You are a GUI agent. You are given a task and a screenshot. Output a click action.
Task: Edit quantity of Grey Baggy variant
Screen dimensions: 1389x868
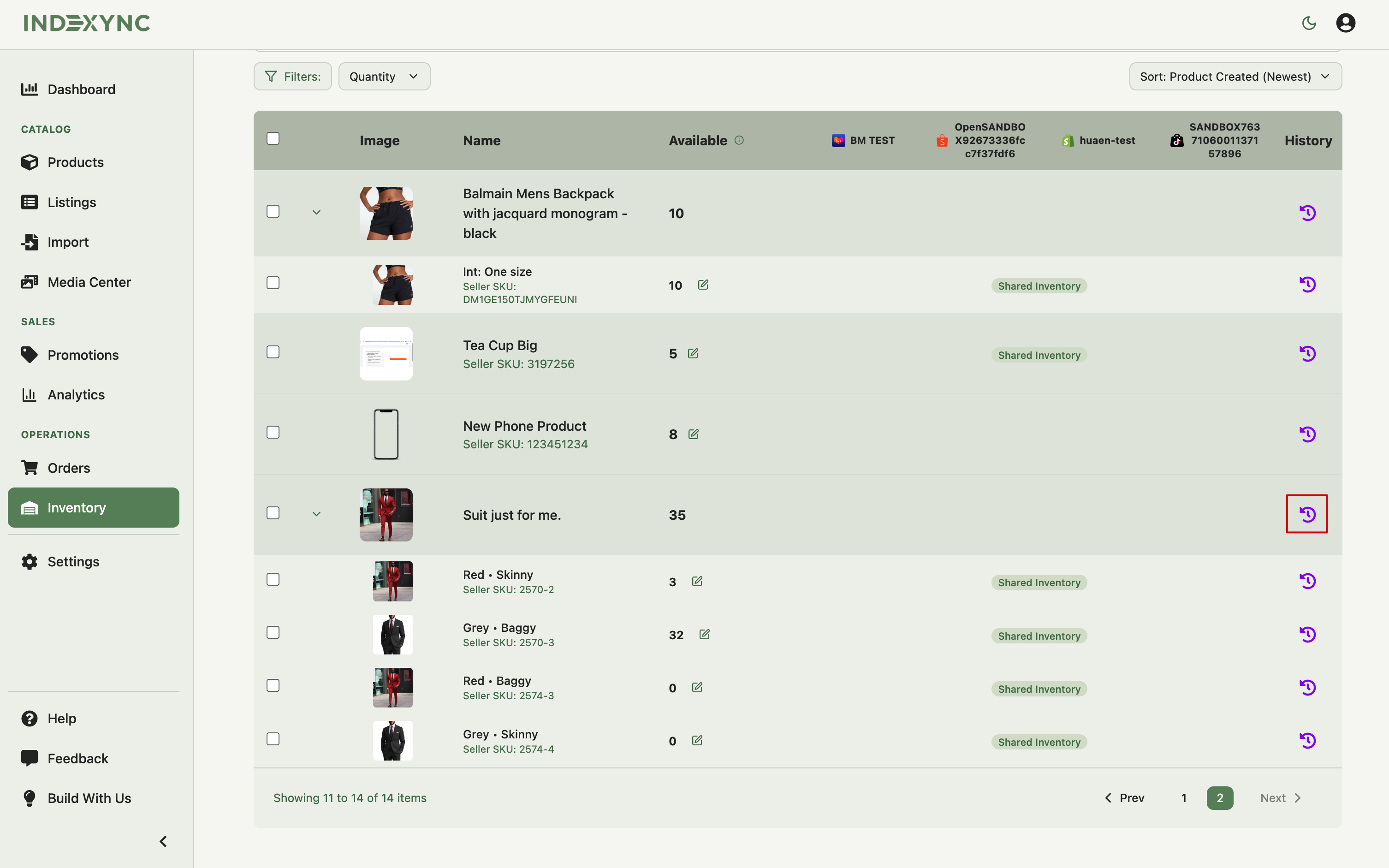(x=704, y=634)
